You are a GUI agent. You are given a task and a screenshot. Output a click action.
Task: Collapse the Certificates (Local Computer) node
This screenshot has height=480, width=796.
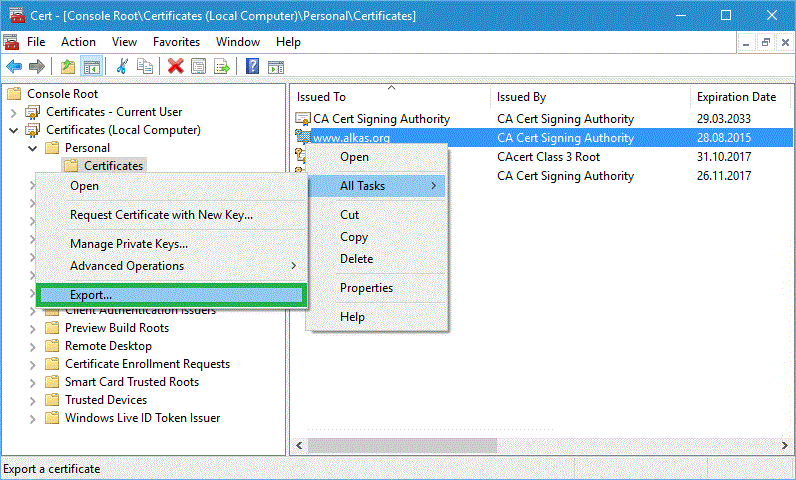tap(14, 130)
